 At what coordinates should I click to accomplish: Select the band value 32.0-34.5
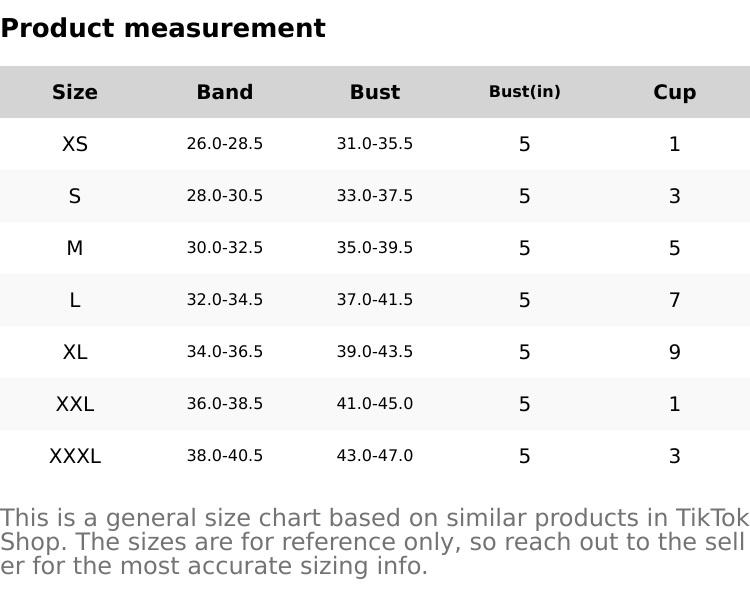[225, 300]
